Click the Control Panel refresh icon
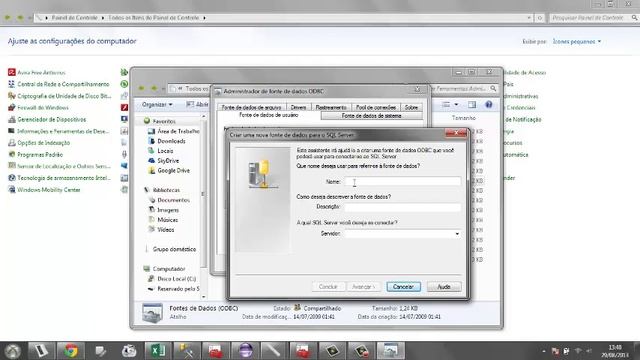This screenshot has height=360, width=640. point(540,18)
